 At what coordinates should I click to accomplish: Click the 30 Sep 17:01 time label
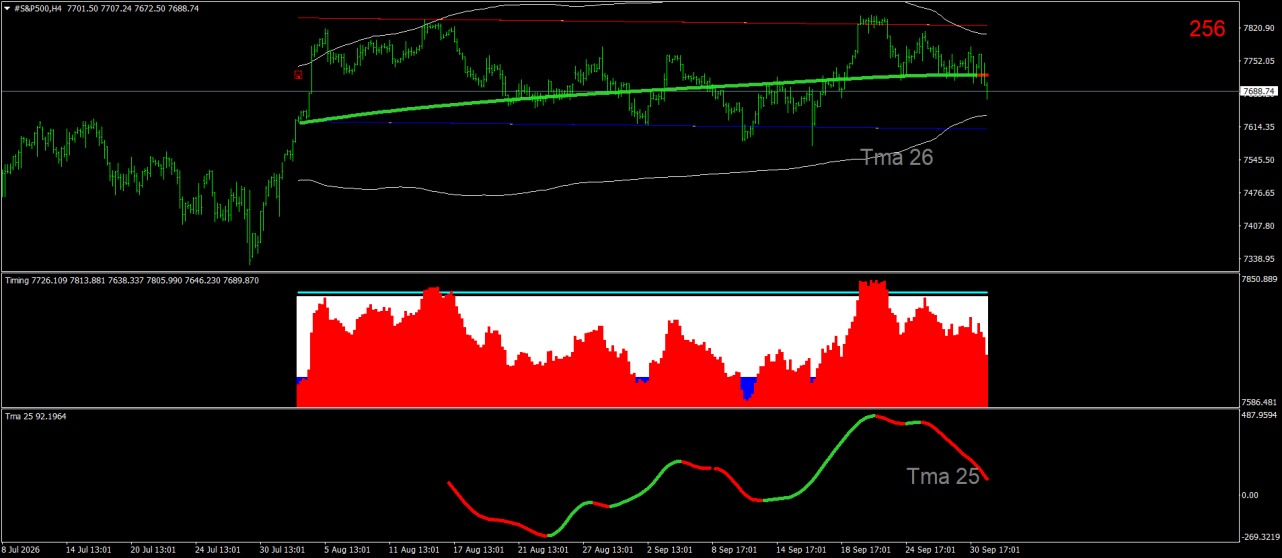pos(997,550)
